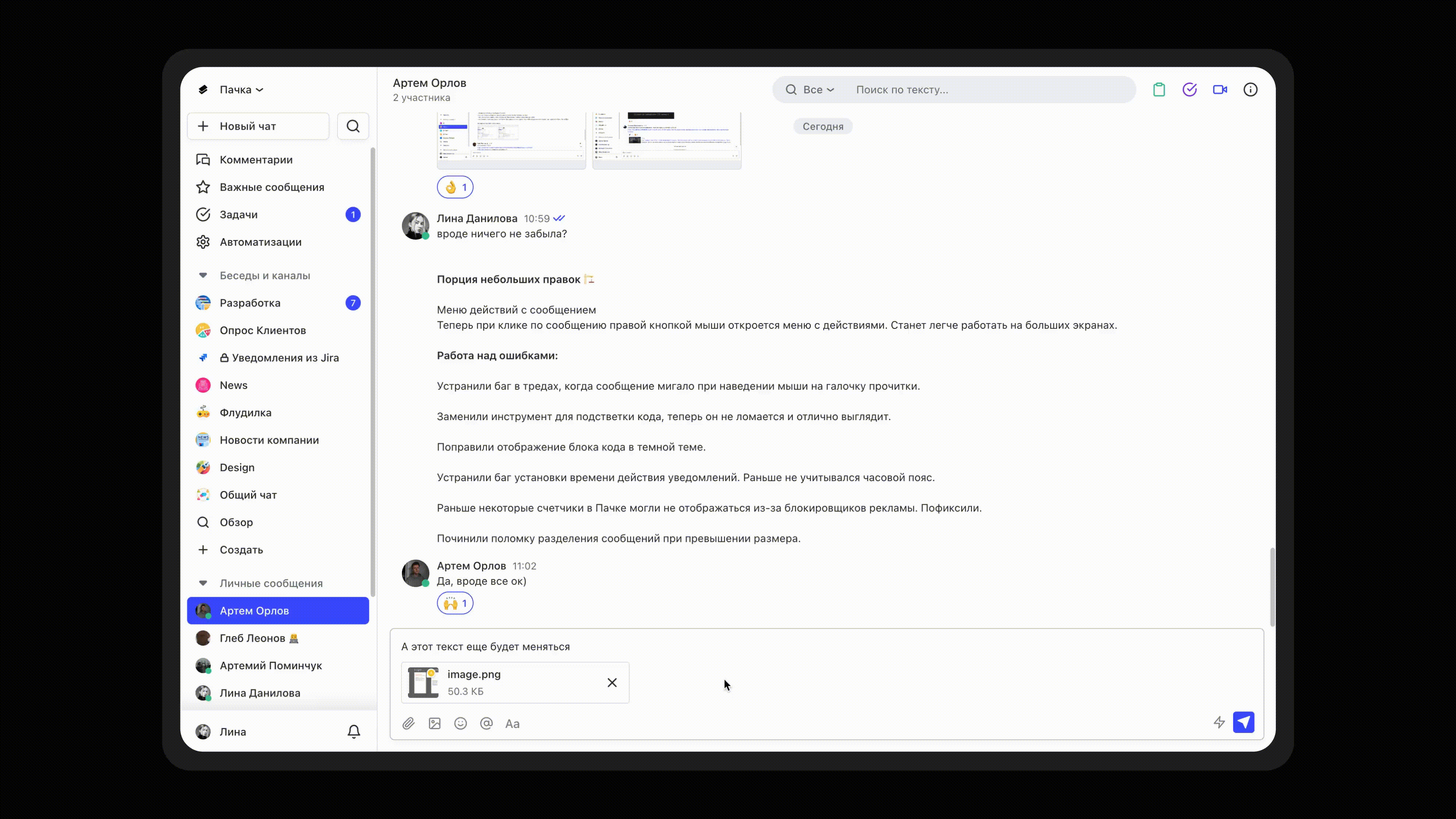Toggle the OK hand reaction

[x=455, y=187]
